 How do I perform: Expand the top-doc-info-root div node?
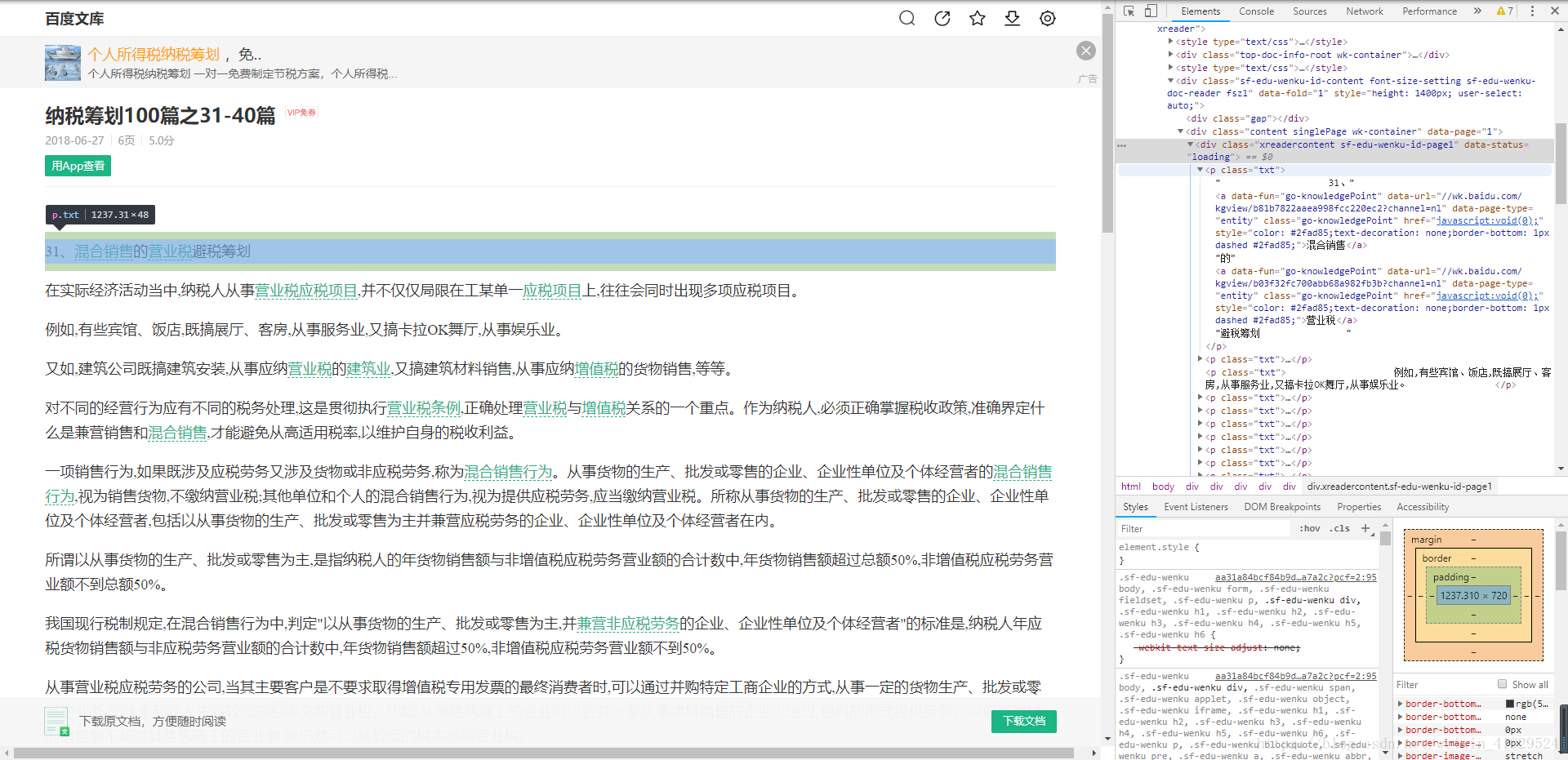(1171, 55)
